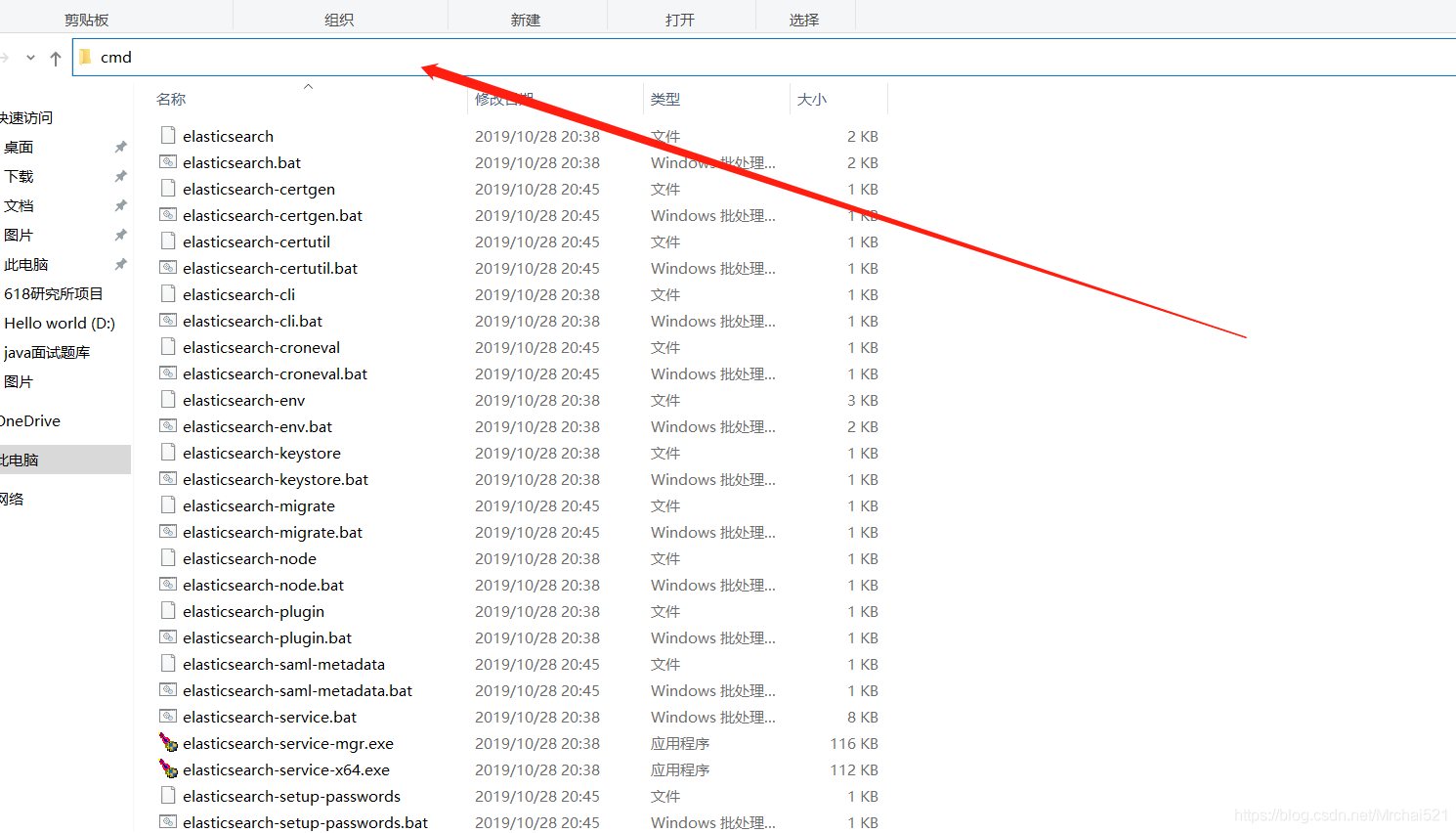Select elasticsearch-certutil.bat file icon
This screenshot has height=833, width=1456.
coord(168,267)
